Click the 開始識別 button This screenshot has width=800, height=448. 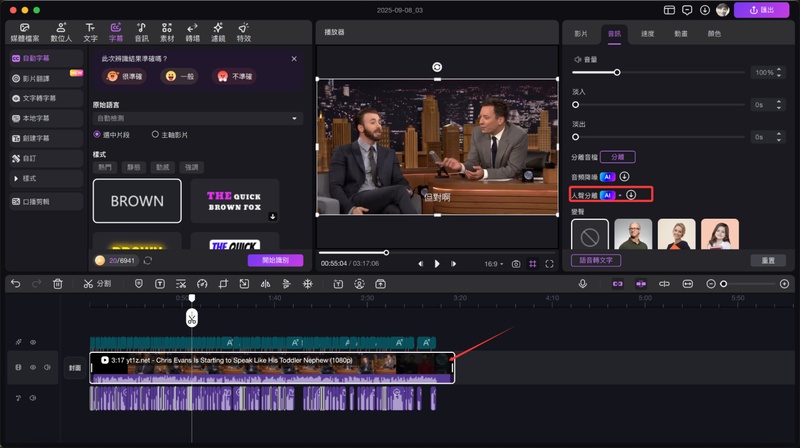275,260
